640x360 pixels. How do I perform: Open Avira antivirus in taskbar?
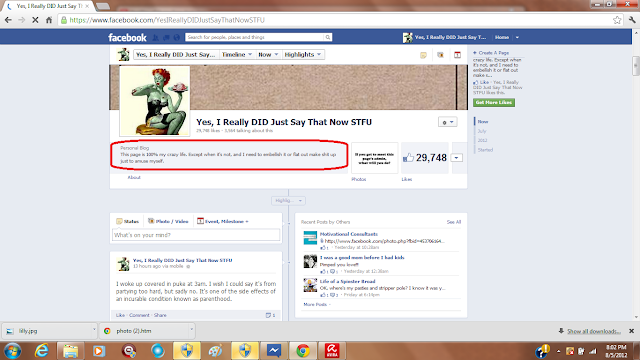point(332,351)
